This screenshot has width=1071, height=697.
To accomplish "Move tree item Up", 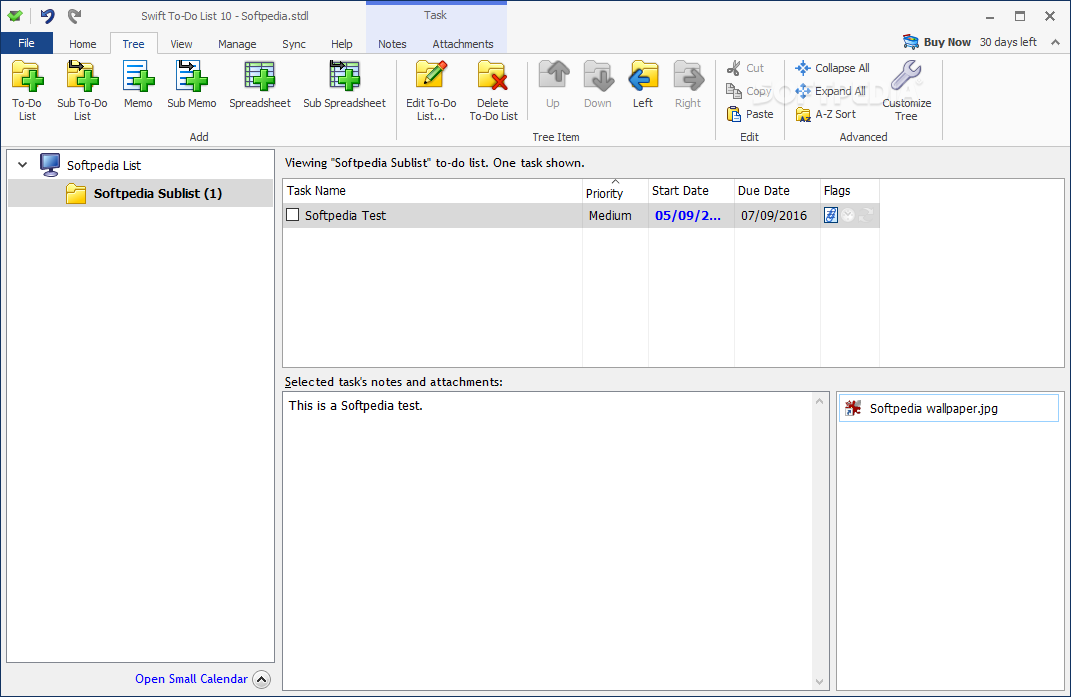I will pyautogui.click(x=553, y=85).
